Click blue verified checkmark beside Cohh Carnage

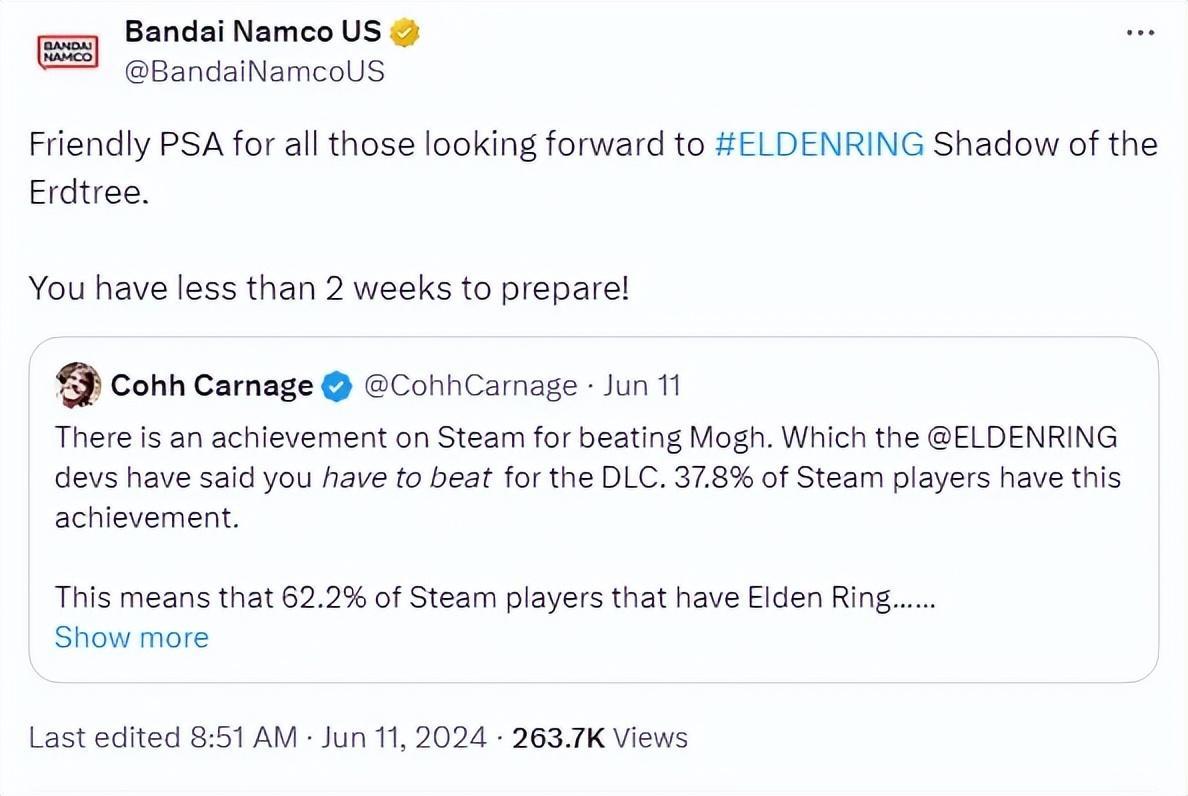[338, 386]
